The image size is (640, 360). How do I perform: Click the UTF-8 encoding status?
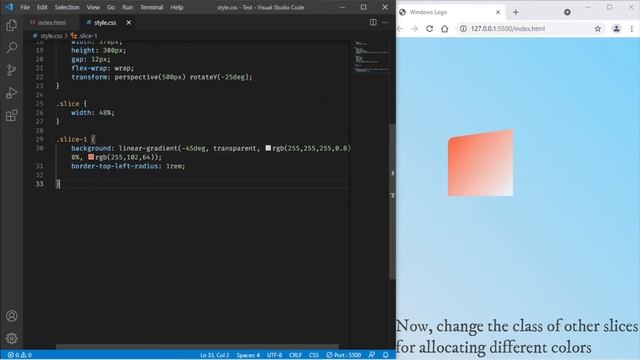pyautogui.click(x=274, y=355)
